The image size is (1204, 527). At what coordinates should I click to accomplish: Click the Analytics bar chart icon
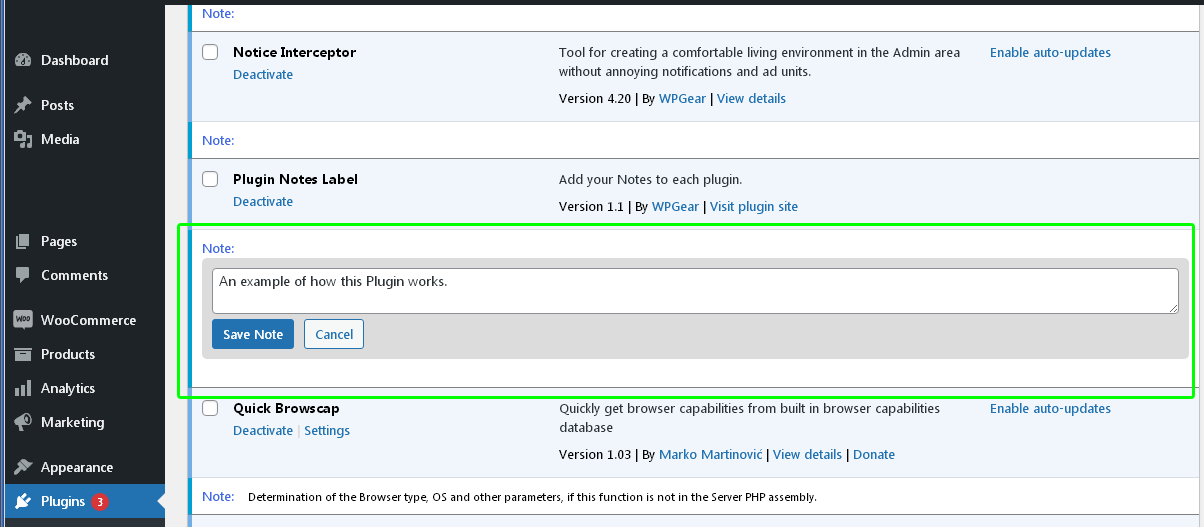click(x=23, y=388)
